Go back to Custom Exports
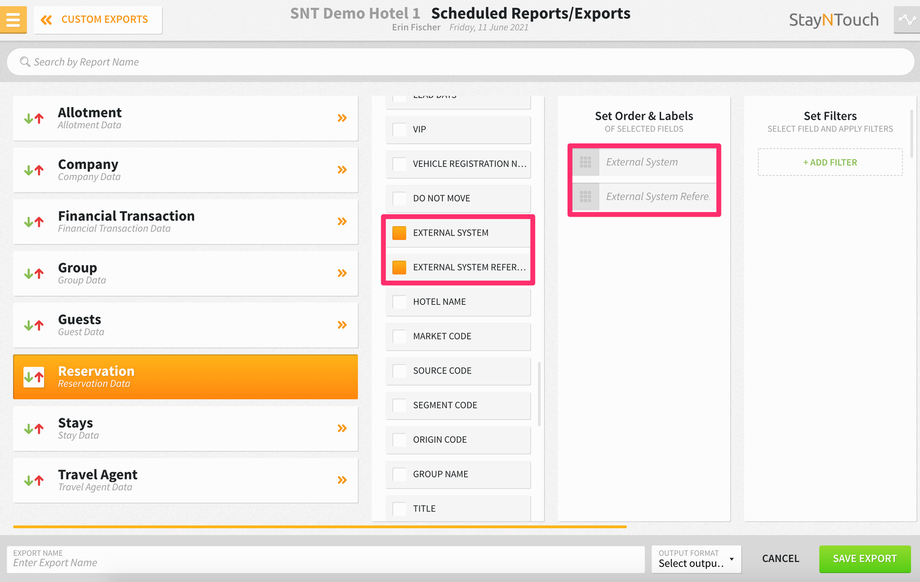 coord(98,20)
